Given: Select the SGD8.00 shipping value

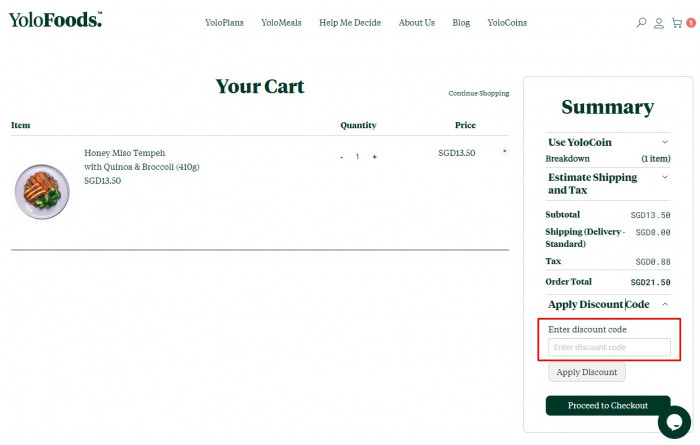Looking at the screenshot, I should click(653, 233).
